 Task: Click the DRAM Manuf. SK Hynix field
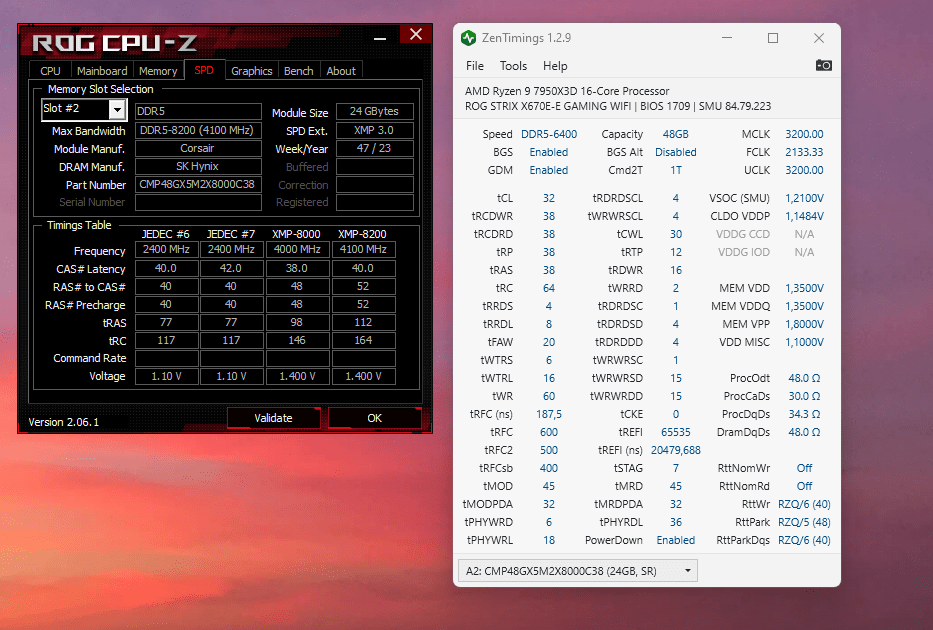tap(198, 166)
